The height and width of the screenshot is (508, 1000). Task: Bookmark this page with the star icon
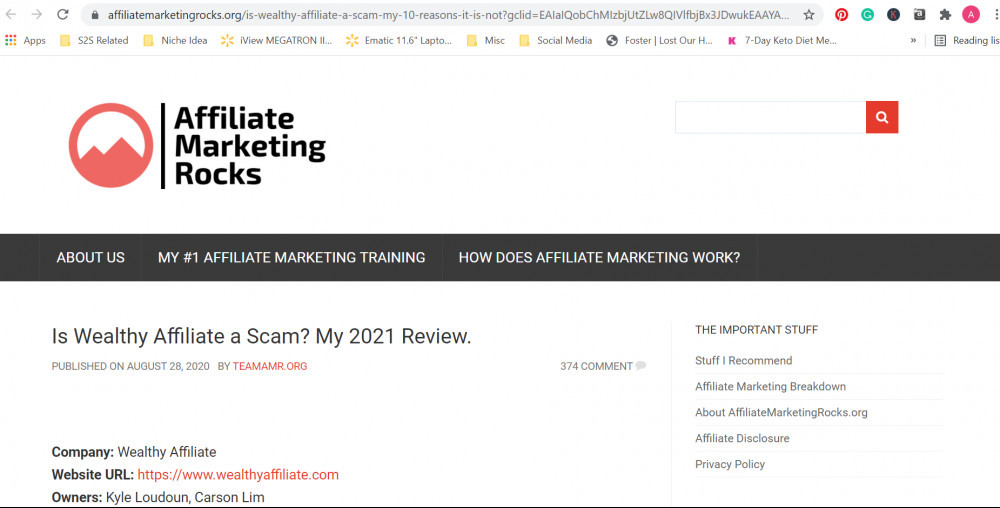pyautogui.click(x=809, y=15)
